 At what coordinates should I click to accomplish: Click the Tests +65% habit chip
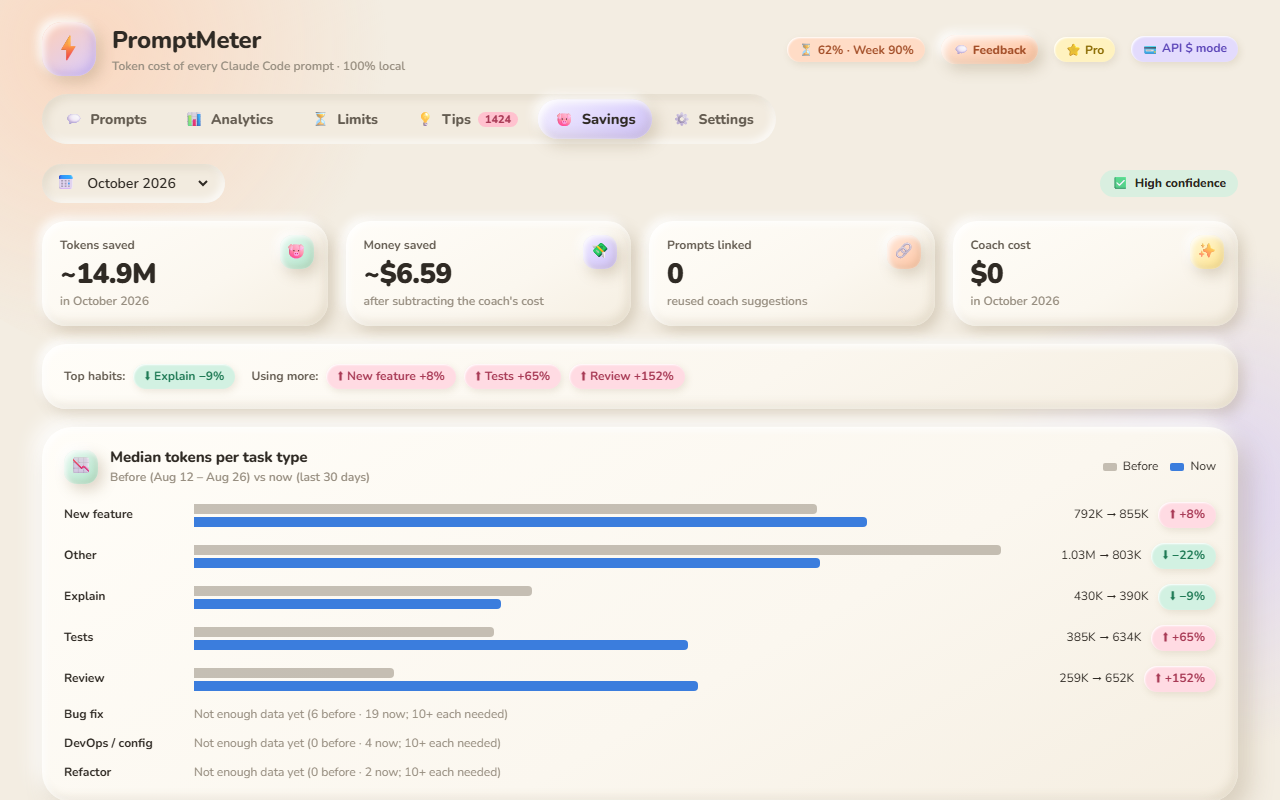[513, 377]
